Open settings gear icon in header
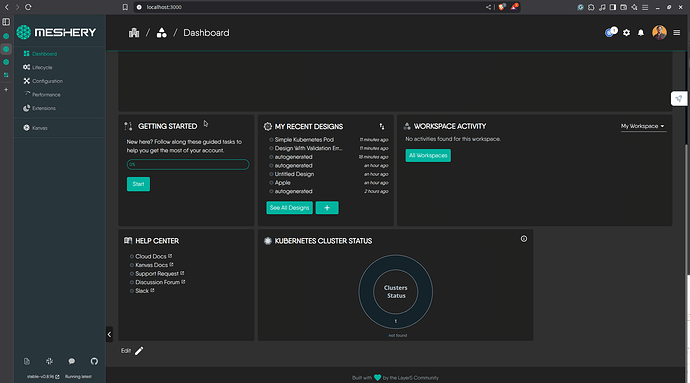The image size is (690, 383). [626, 33]
